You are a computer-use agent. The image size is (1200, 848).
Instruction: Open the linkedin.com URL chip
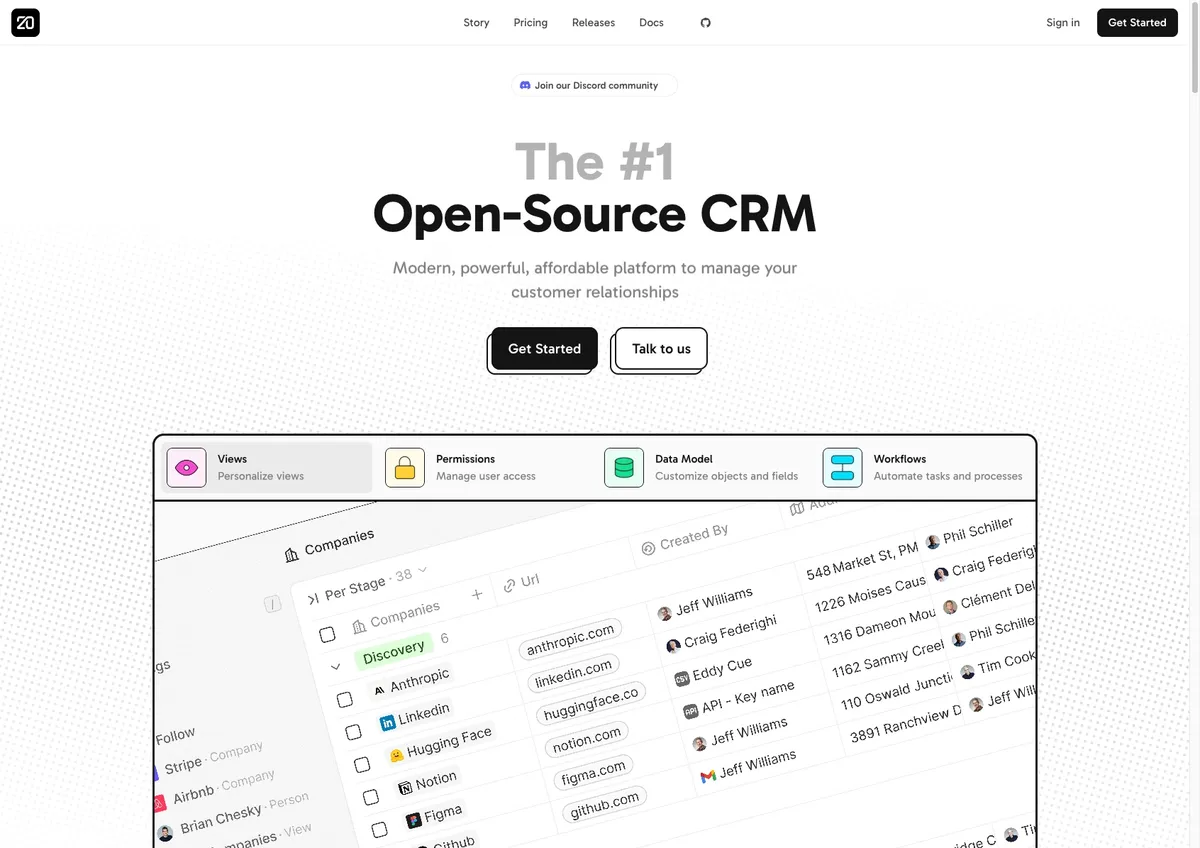[573, 673]
